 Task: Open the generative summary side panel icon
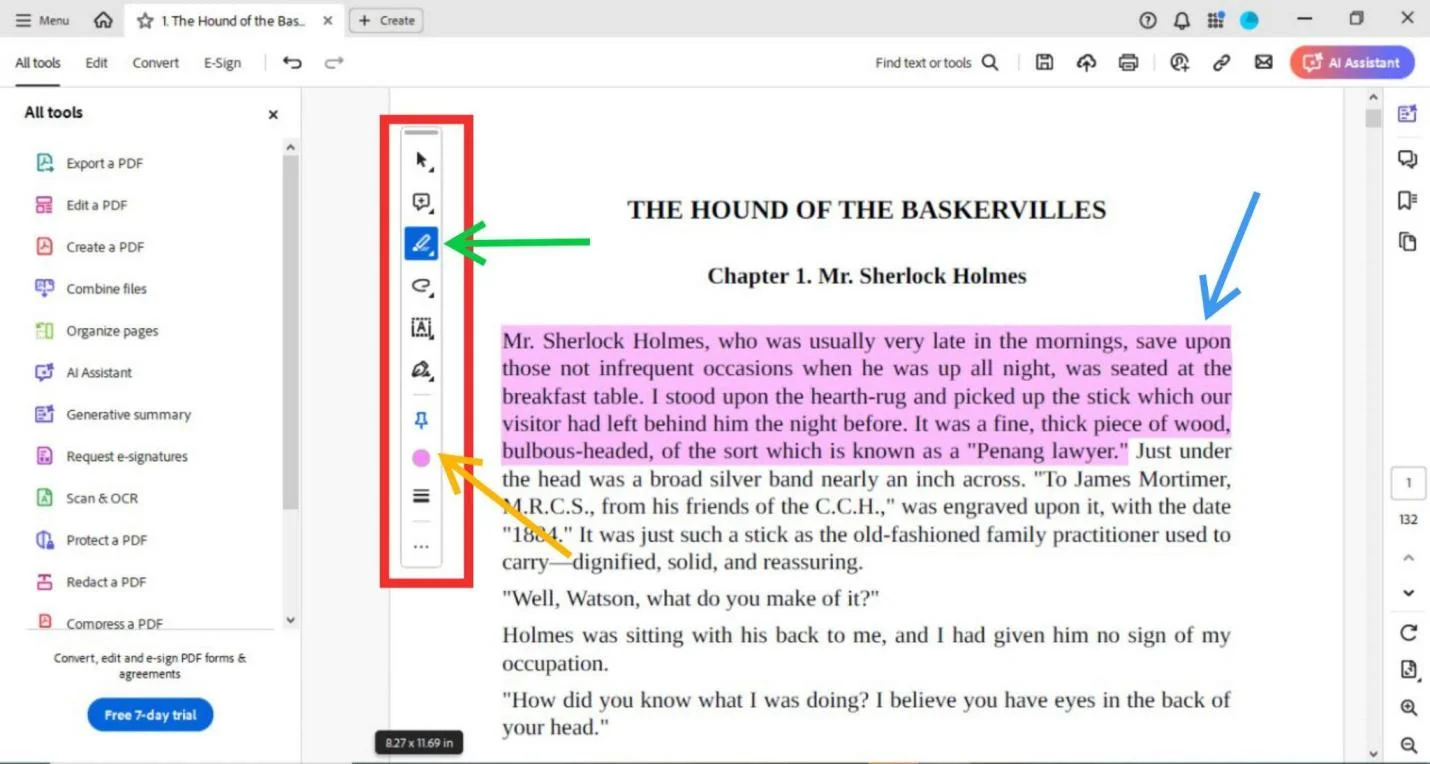1408,114
